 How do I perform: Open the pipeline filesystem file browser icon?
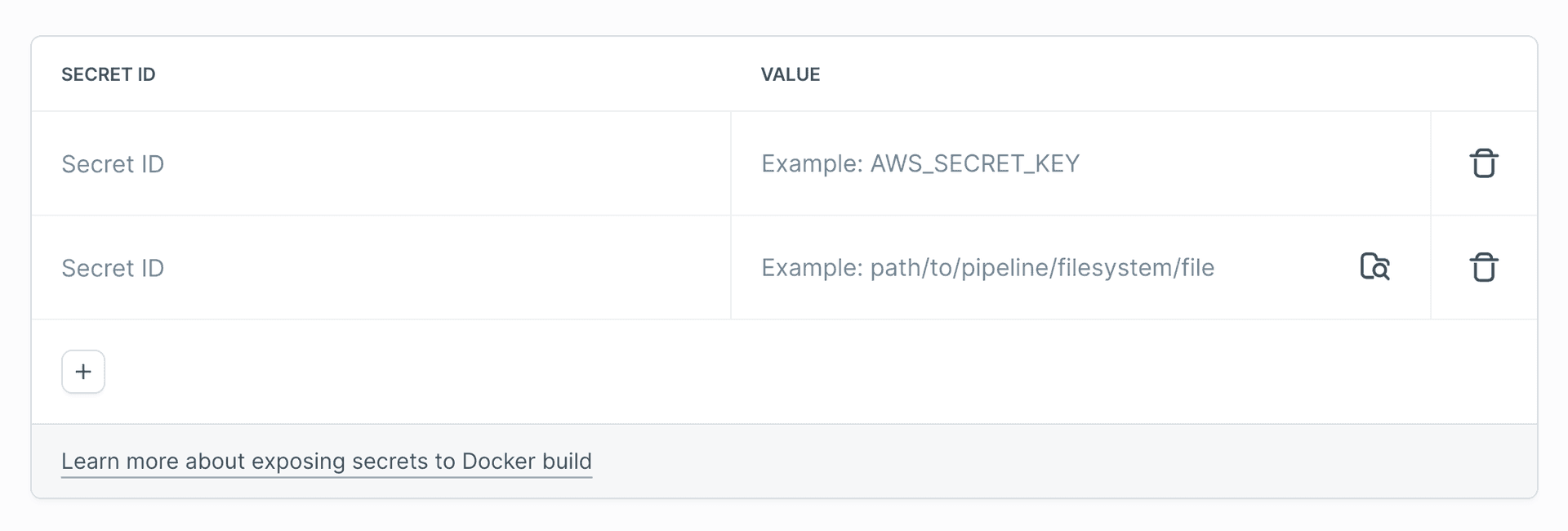coord(1375,267)
